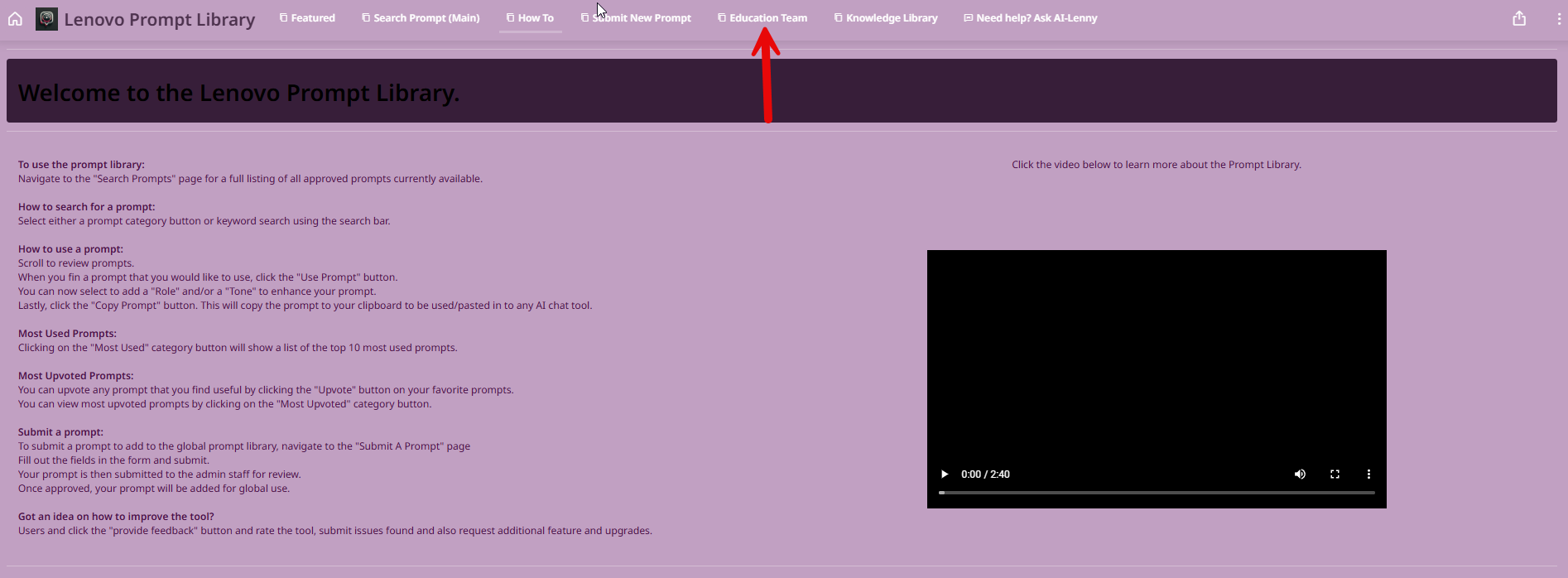The height and width of the screenshot is (578, 1568).
Task: Mute the video with the speaker icon
Action: 1300,474
